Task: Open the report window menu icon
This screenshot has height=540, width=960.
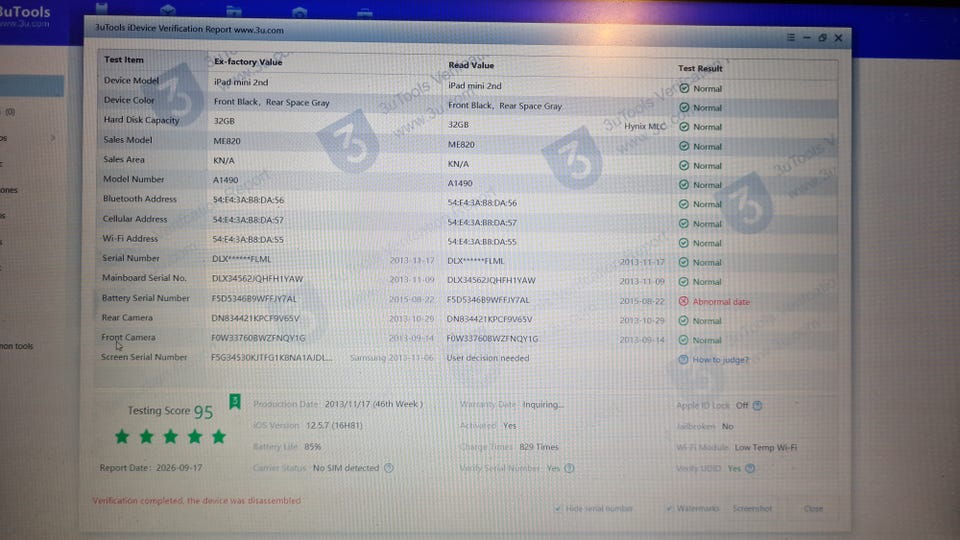Action: coord(791,37)
